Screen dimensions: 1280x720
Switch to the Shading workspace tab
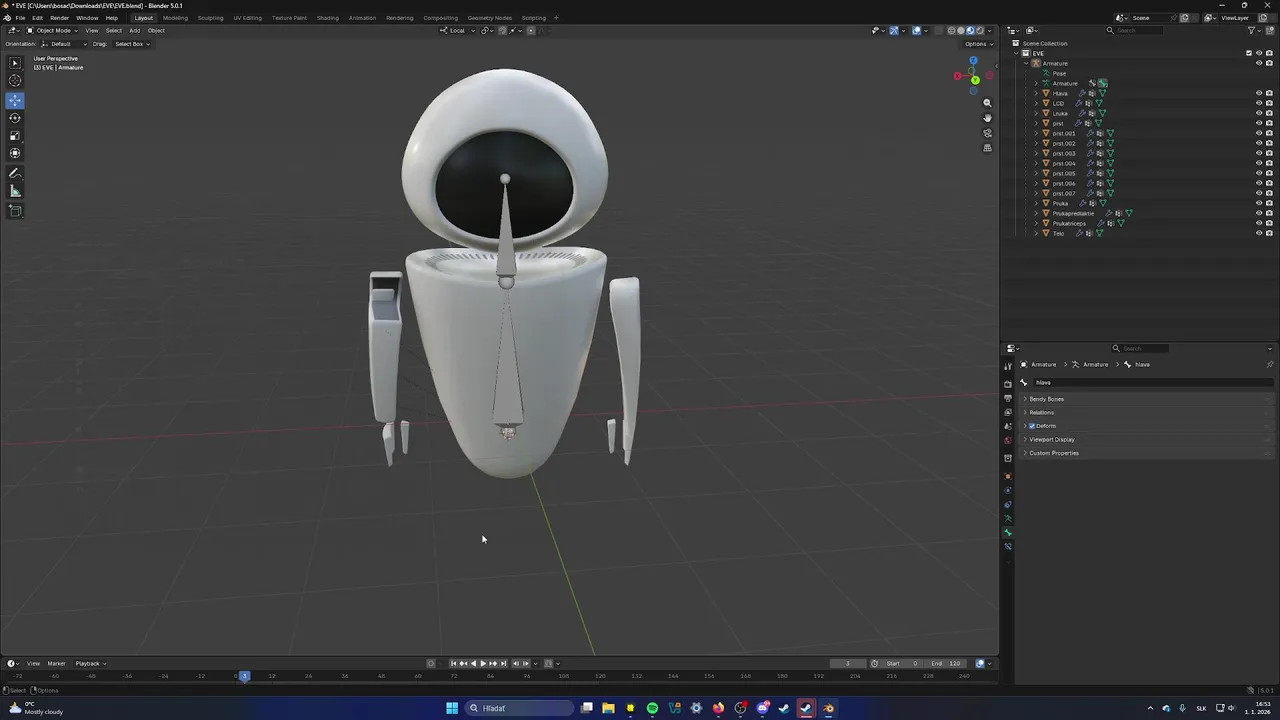pyautogui.click(x=327, y=18)
